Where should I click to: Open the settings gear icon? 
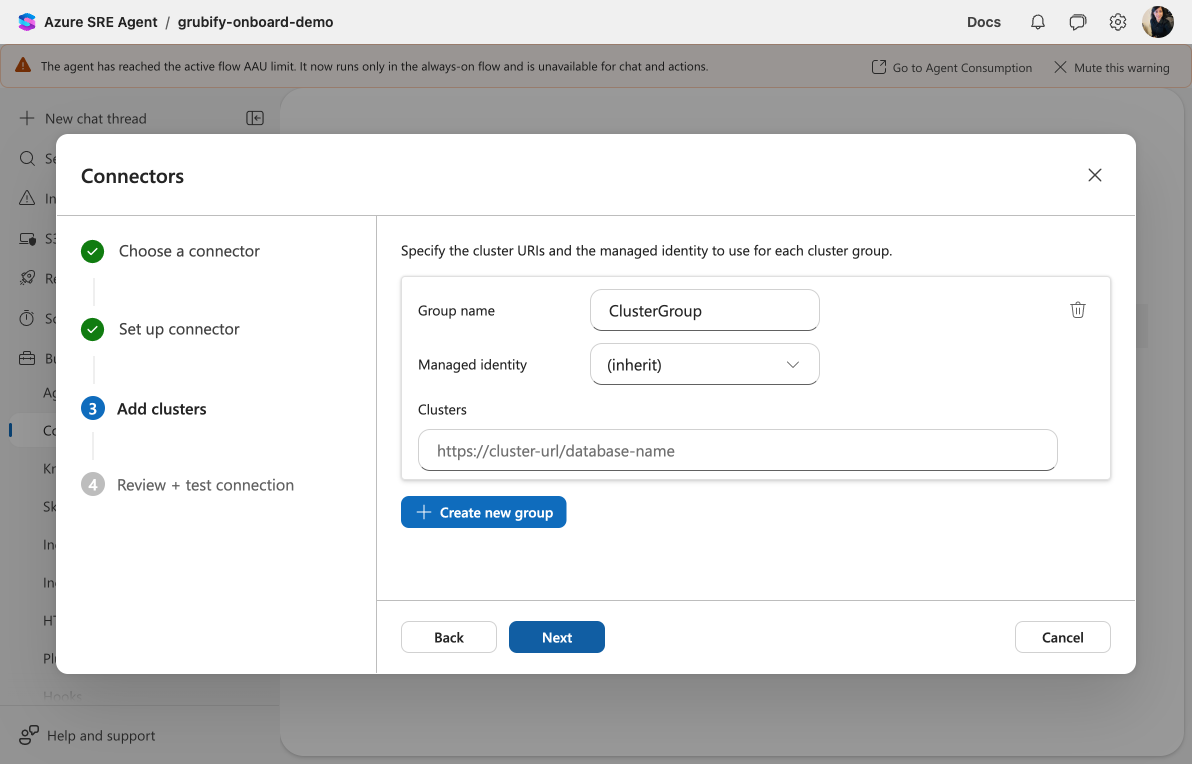click(x=1118, y=22)
